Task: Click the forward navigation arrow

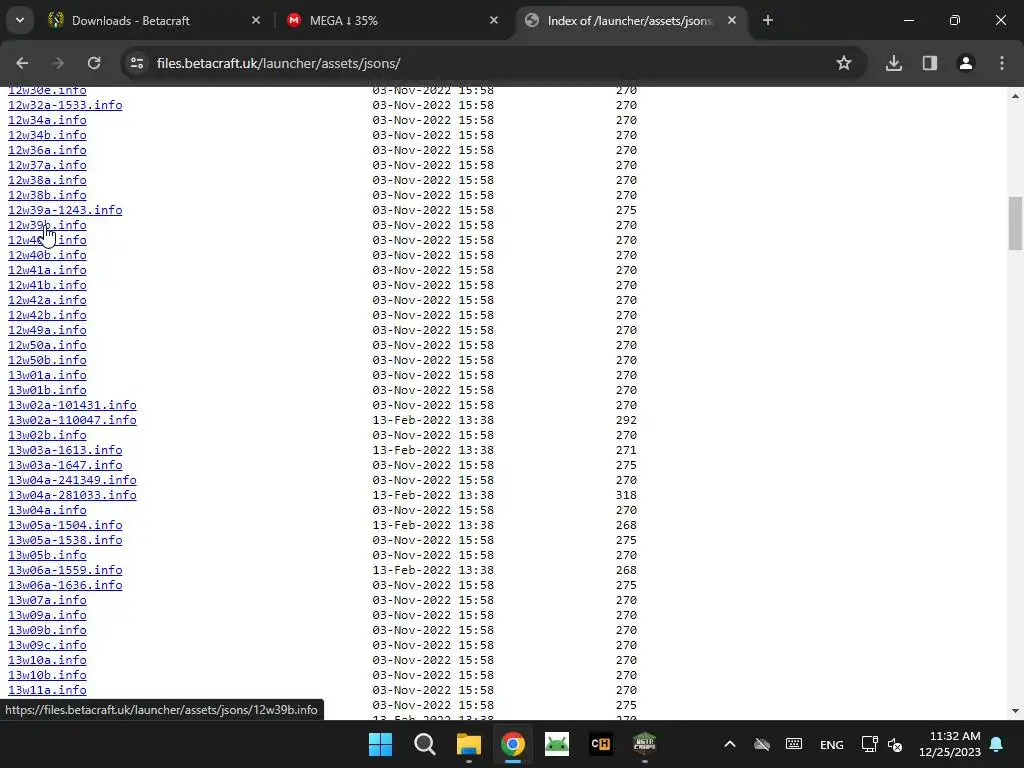Action: (58, 63)
